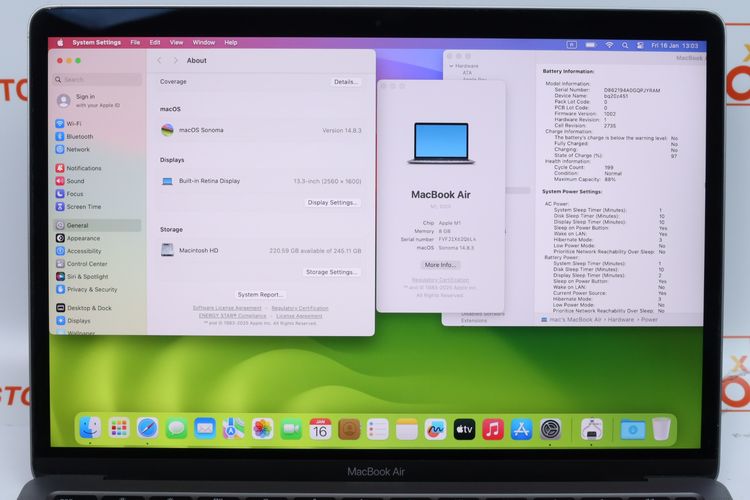This screenshot has height=500, width=750.
Task: Open Finder from the dock
Action: pos(90,428)
